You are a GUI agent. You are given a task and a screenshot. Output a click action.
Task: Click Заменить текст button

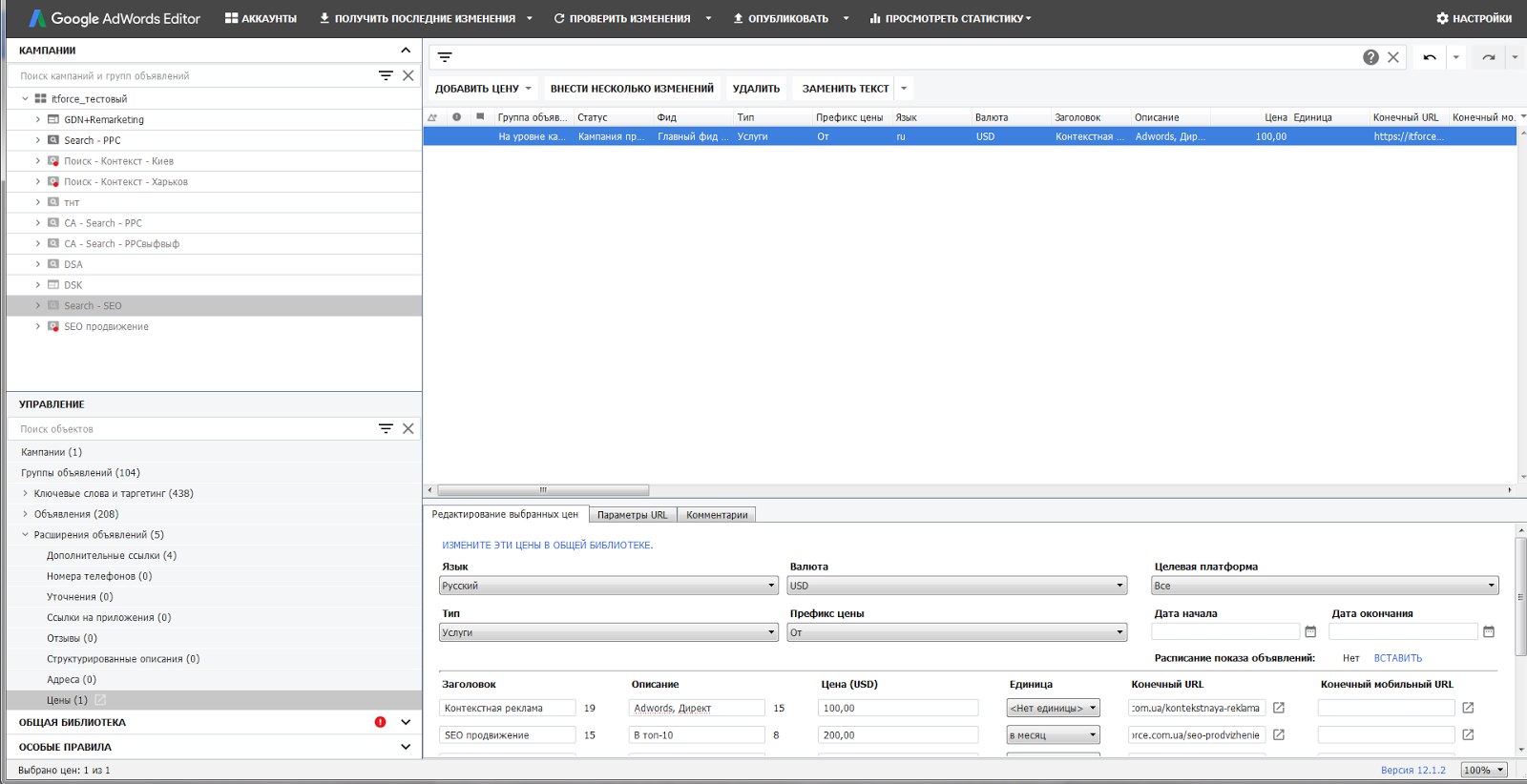point(845,89)
